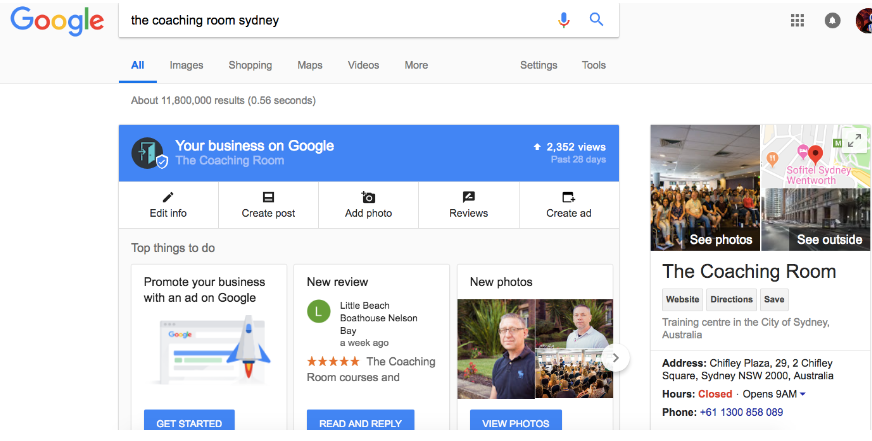This screenshot has height=441, width=872.
Task: Open the notifications bell
Action: click(832, 21)
